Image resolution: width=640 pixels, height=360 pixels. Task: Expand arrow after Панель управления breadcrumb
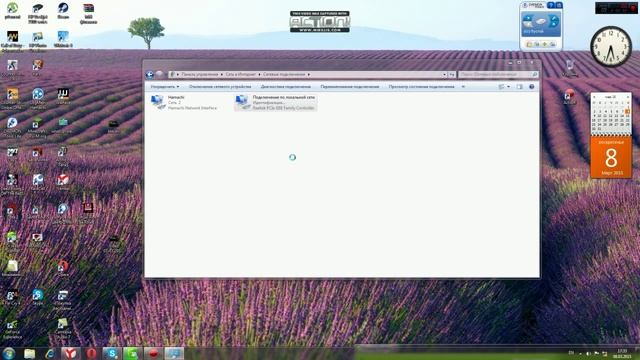pyautogui.click(x=222, y=74)
